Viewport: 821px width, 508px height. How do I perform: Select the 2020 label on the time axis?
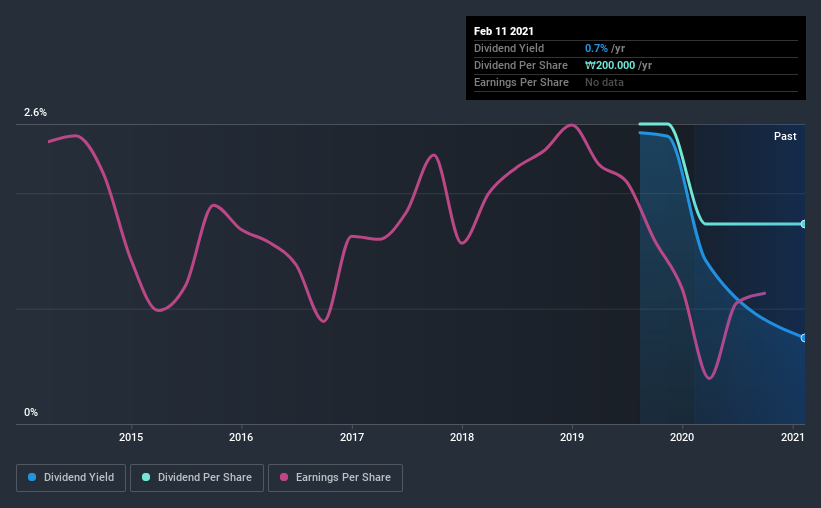click(682, 437)
